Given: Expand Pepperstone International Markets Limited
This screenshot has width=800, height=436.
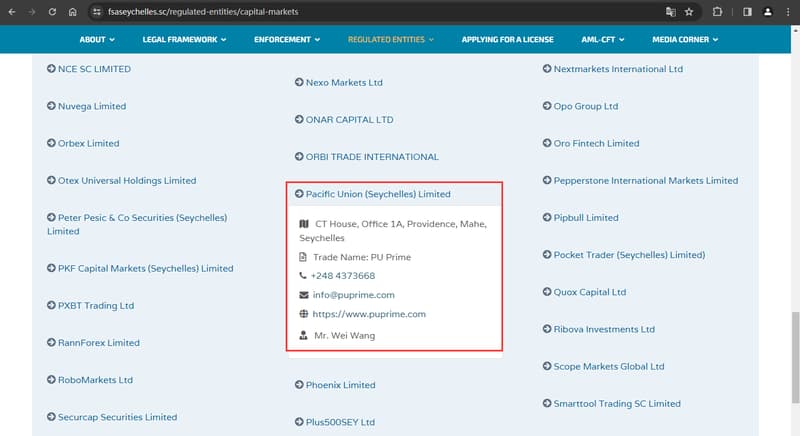Looking at the screenshot, I should click(x=640, y=181).
